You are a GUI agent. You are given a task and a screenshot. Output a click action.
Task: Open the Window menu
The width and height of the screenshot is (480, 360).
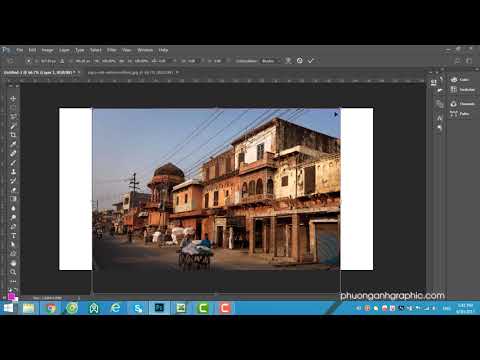click(x=145, y=50)
